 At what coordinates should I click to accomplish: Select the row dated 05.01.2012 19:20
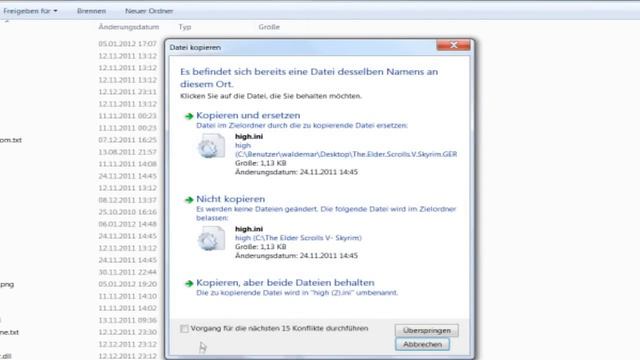127,284
